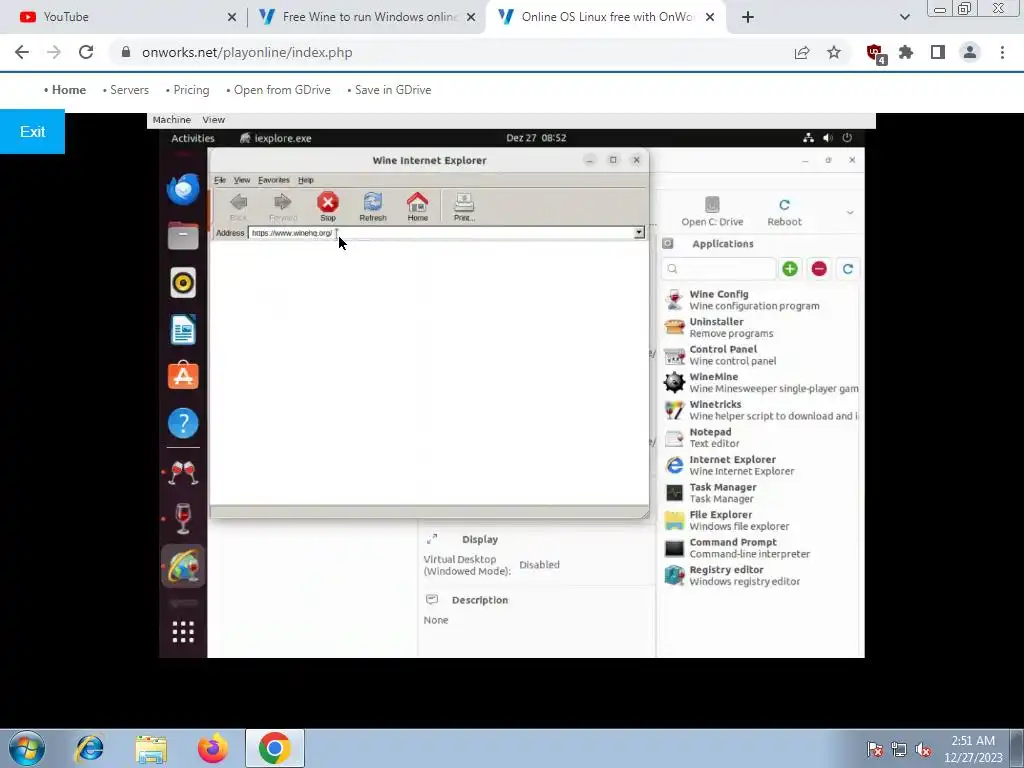Open the Favorites menu in Wine Internet Explorer
This screenshot has height=768, width=1024.
pos(274,180)
